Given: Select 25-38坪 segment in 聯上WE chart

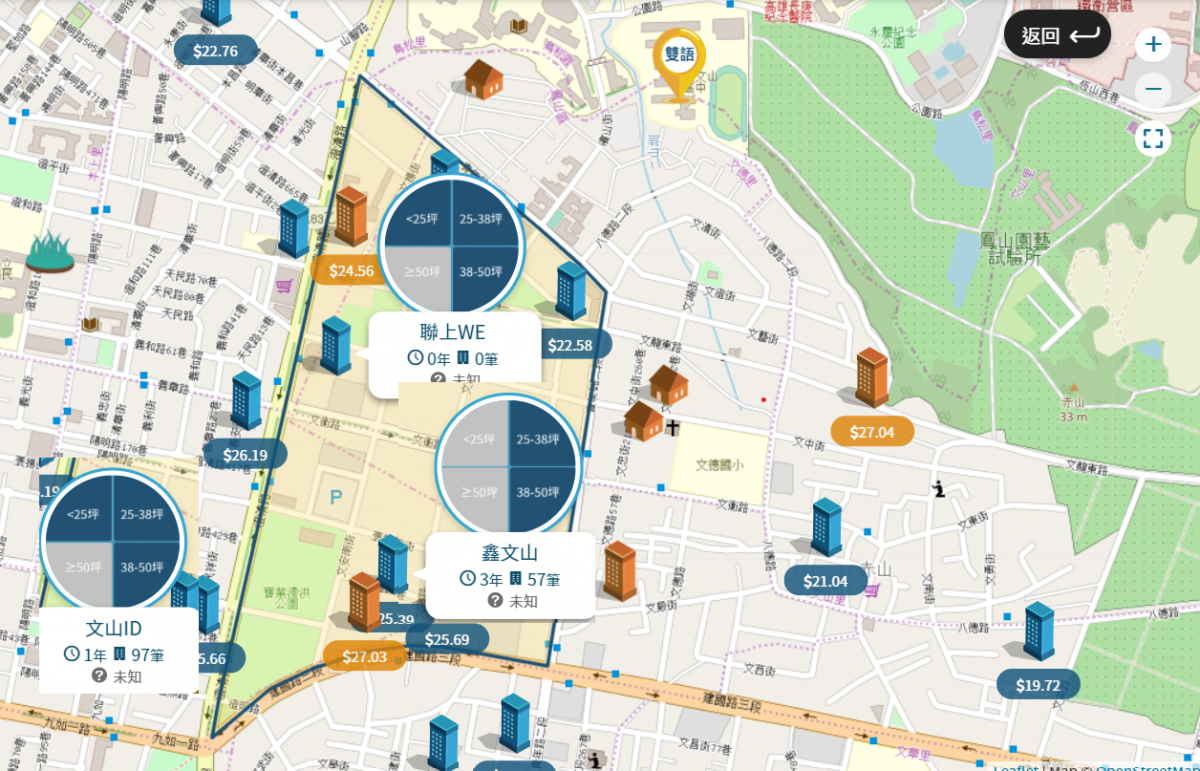Looking at the screenshot, I should tap(484, 216).
